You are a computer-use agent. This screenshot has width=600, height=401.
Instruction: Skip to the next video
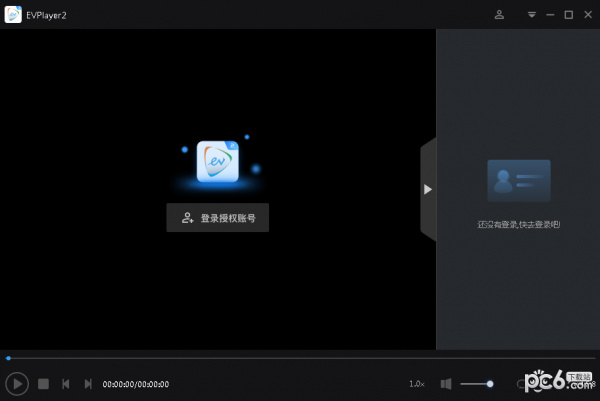click(x=88, y=384)
